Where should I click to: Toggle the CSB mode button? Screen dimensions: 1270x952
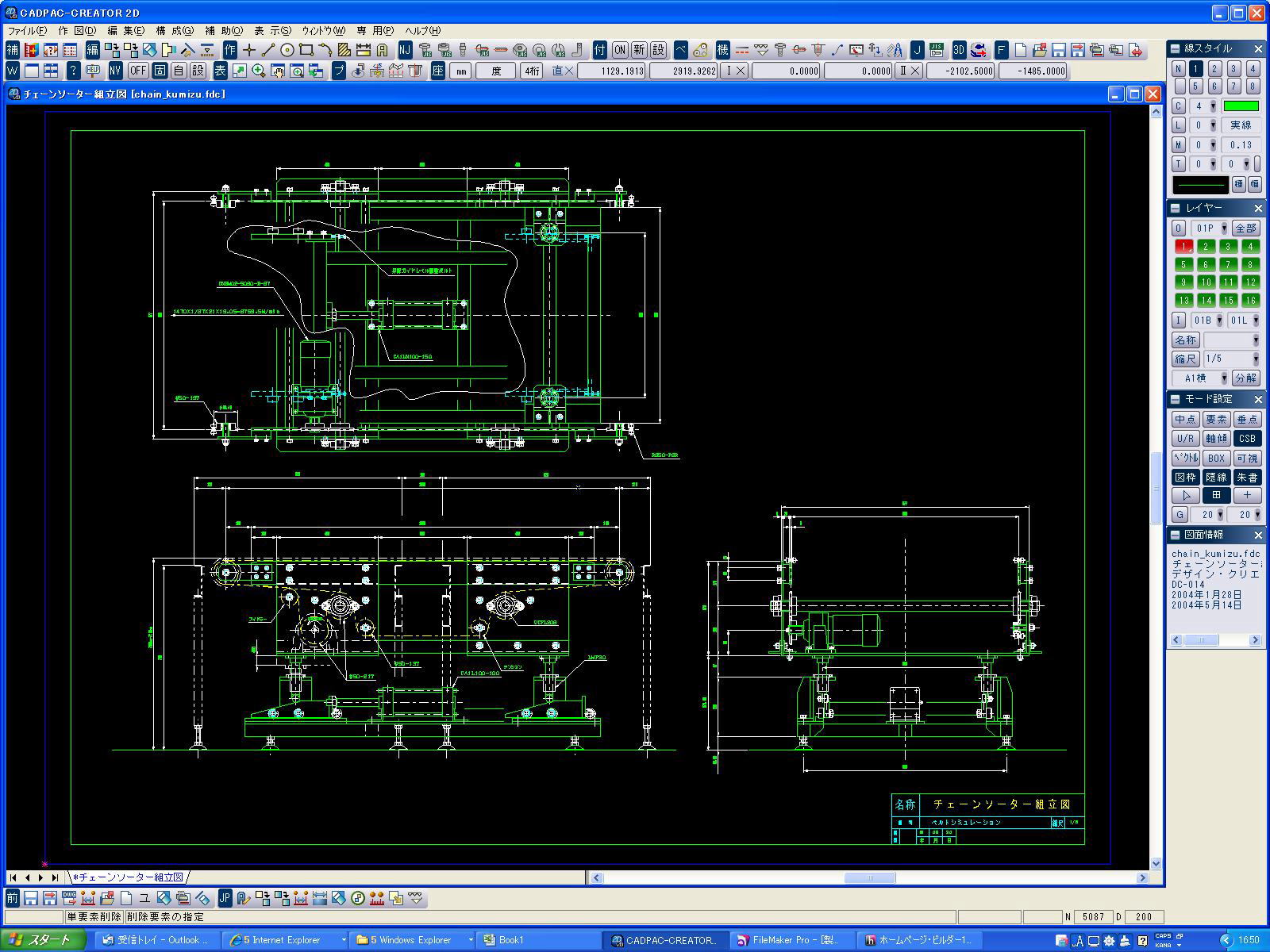pyautogui.click(x=1247, y=439)
